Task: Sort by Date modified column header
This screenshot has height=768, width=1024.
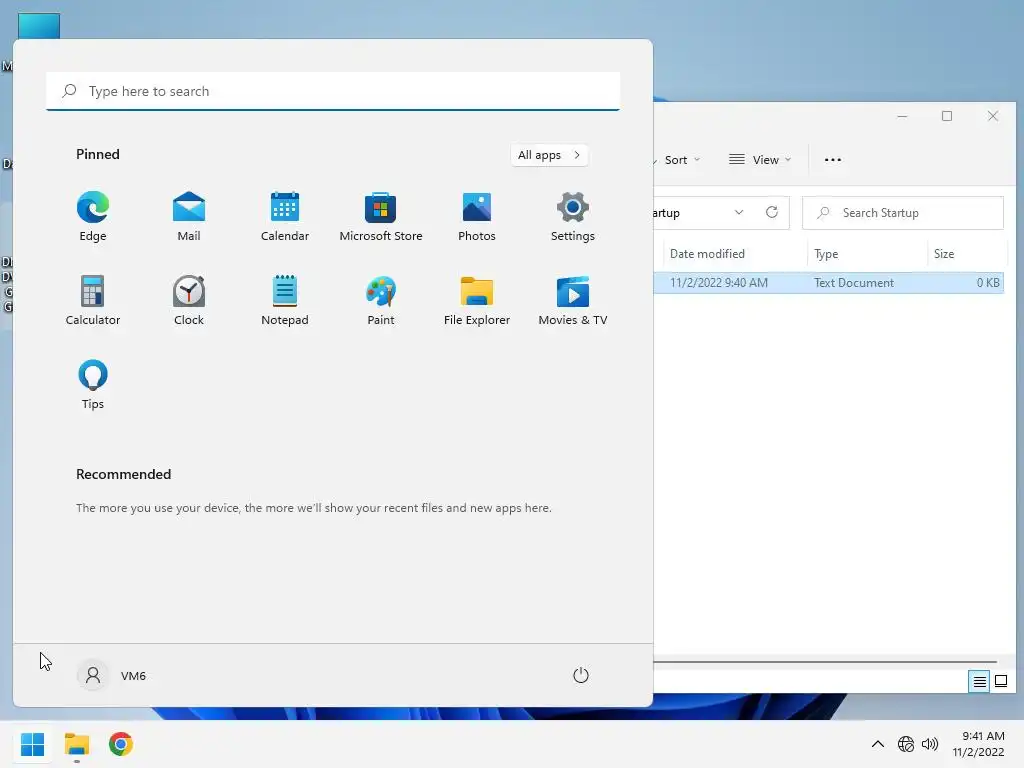Action: click(x=735, y=253)
